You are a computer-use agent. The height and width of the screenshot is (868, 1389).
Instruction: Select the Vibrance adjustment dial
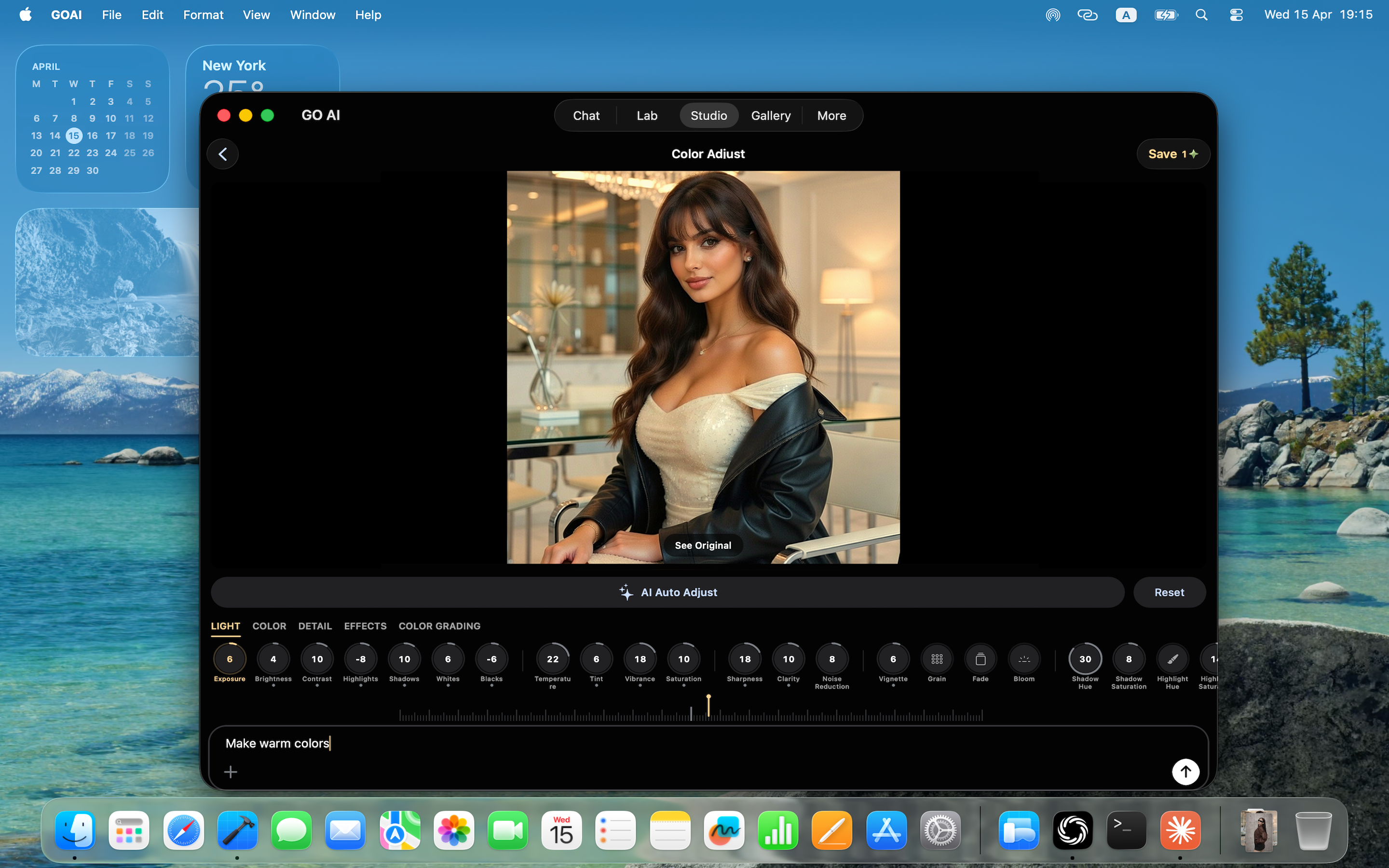click(640, 659)
